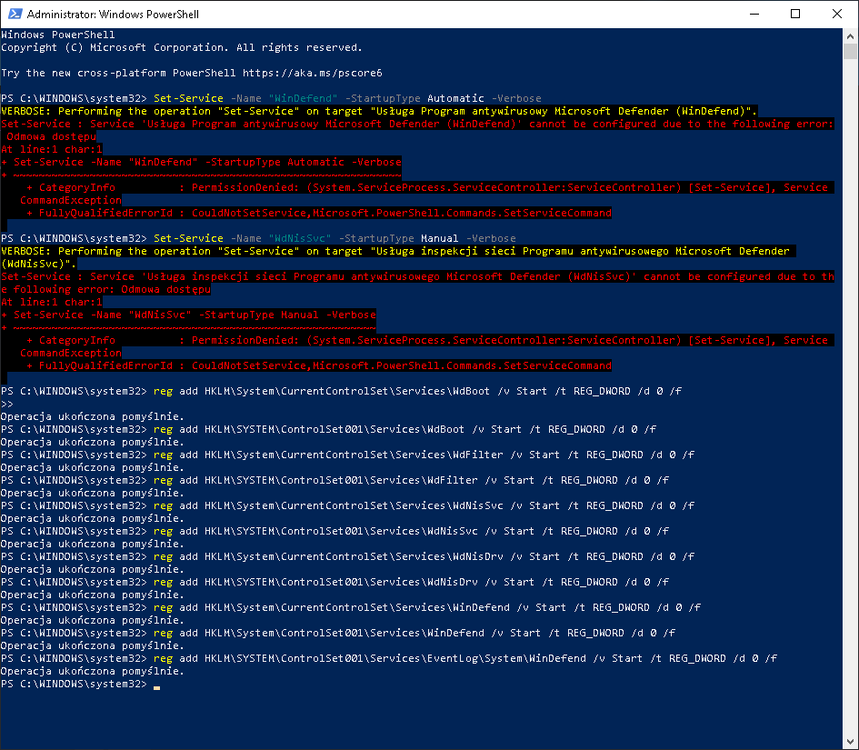Click the first 'At line:1 char:1' error line
This screenshot has width=859, height=750.
click(51, 150)
